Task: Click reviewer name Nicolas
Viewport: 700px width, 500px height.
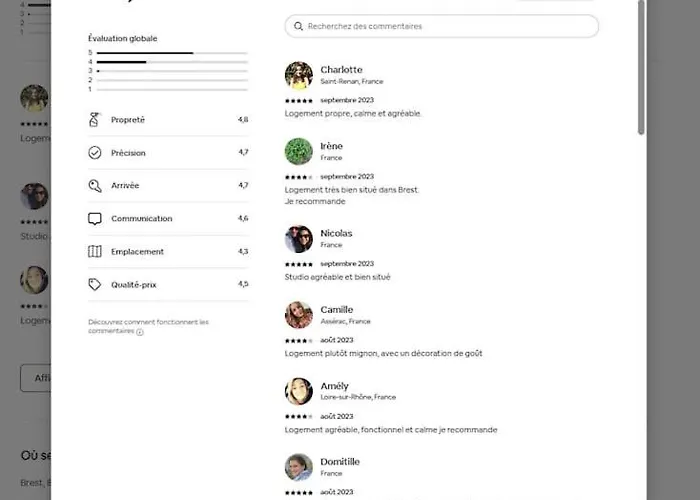Action: [x=336, y=233]
